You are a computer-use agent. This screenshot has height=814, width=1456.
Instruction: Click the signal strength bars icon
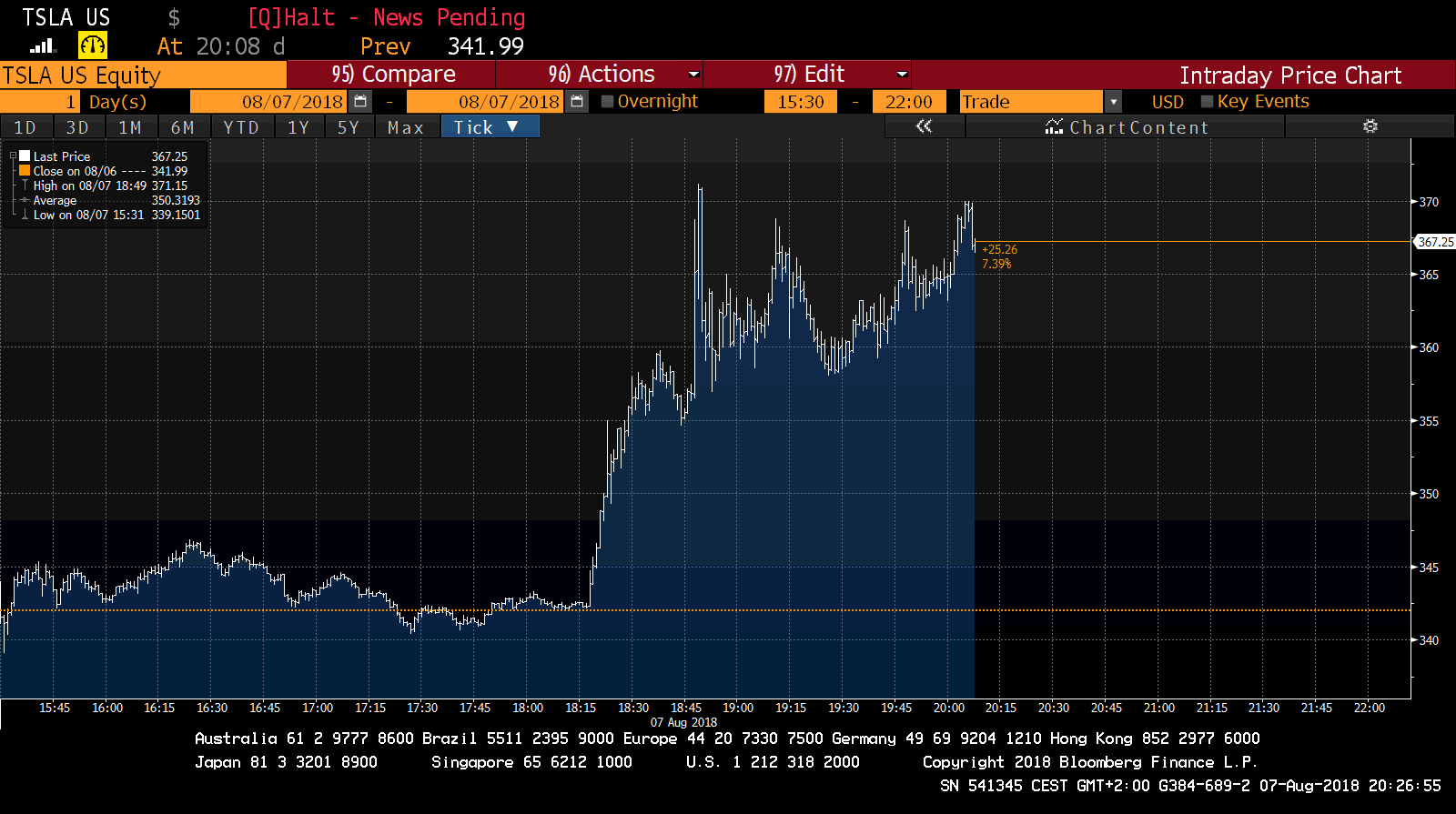(x=43, y=45)
